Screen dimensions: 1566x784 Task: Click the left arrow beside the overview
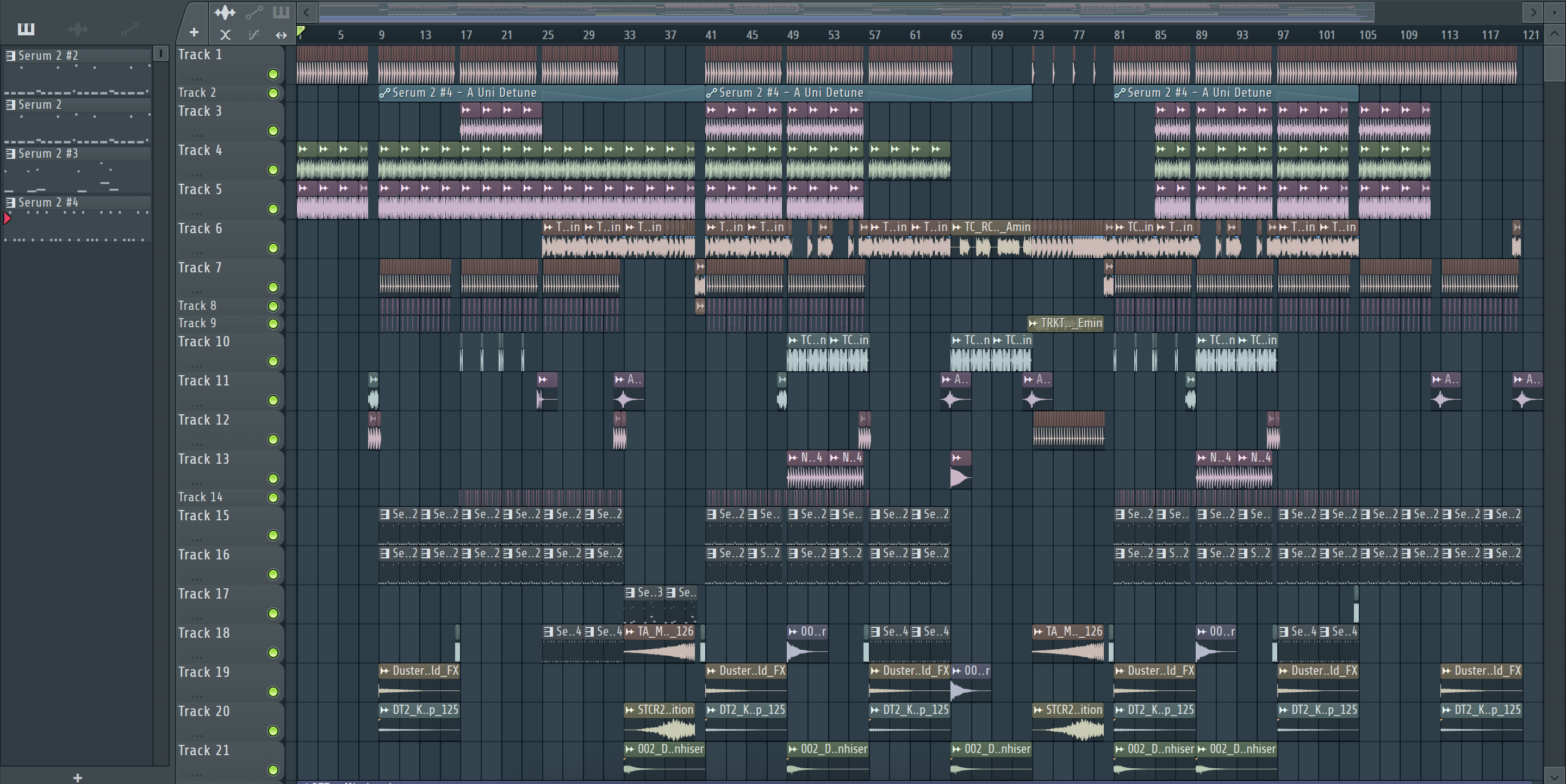306,11
